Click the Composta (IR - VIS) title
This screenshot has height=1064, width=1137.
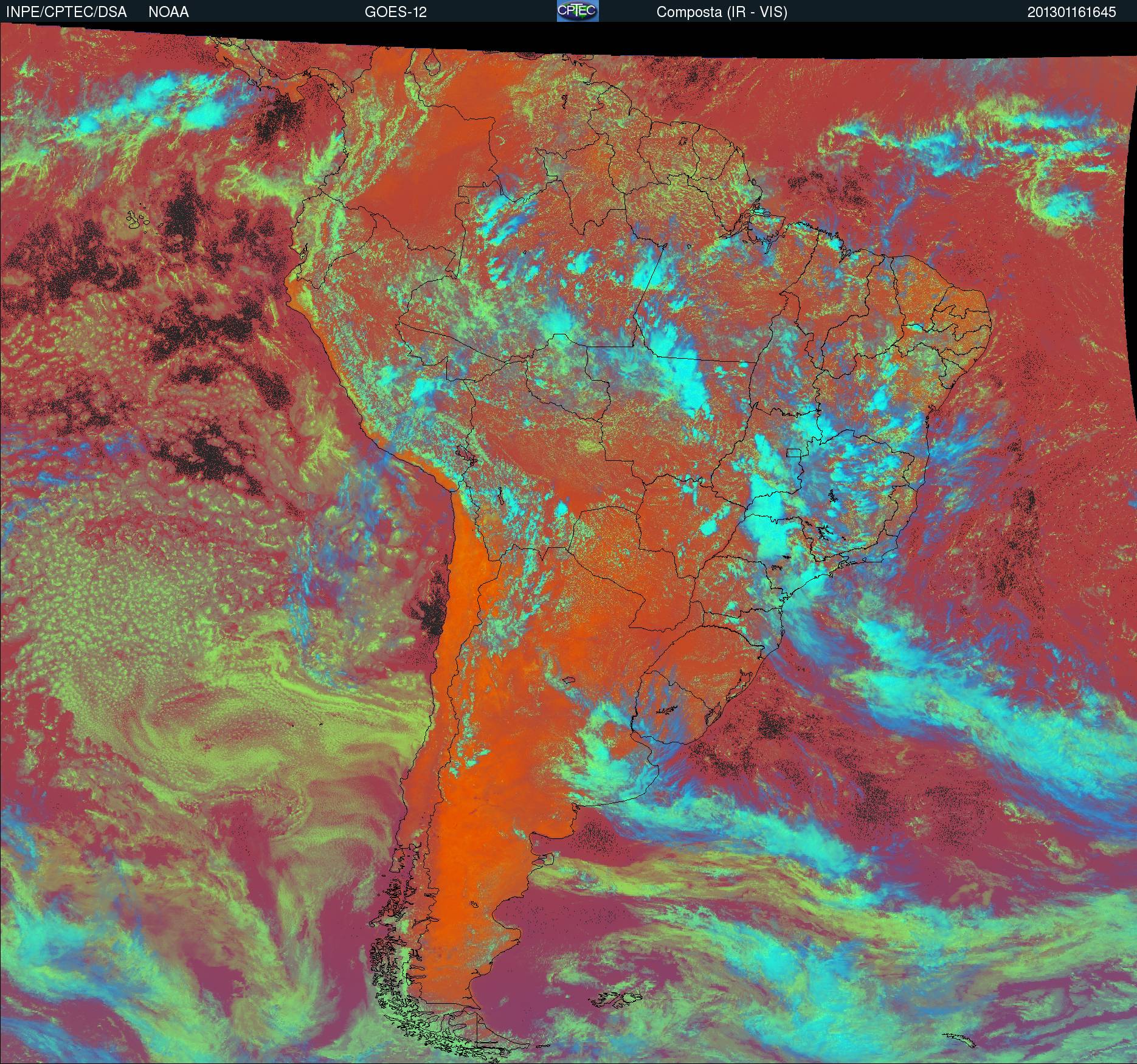point(722,12)
